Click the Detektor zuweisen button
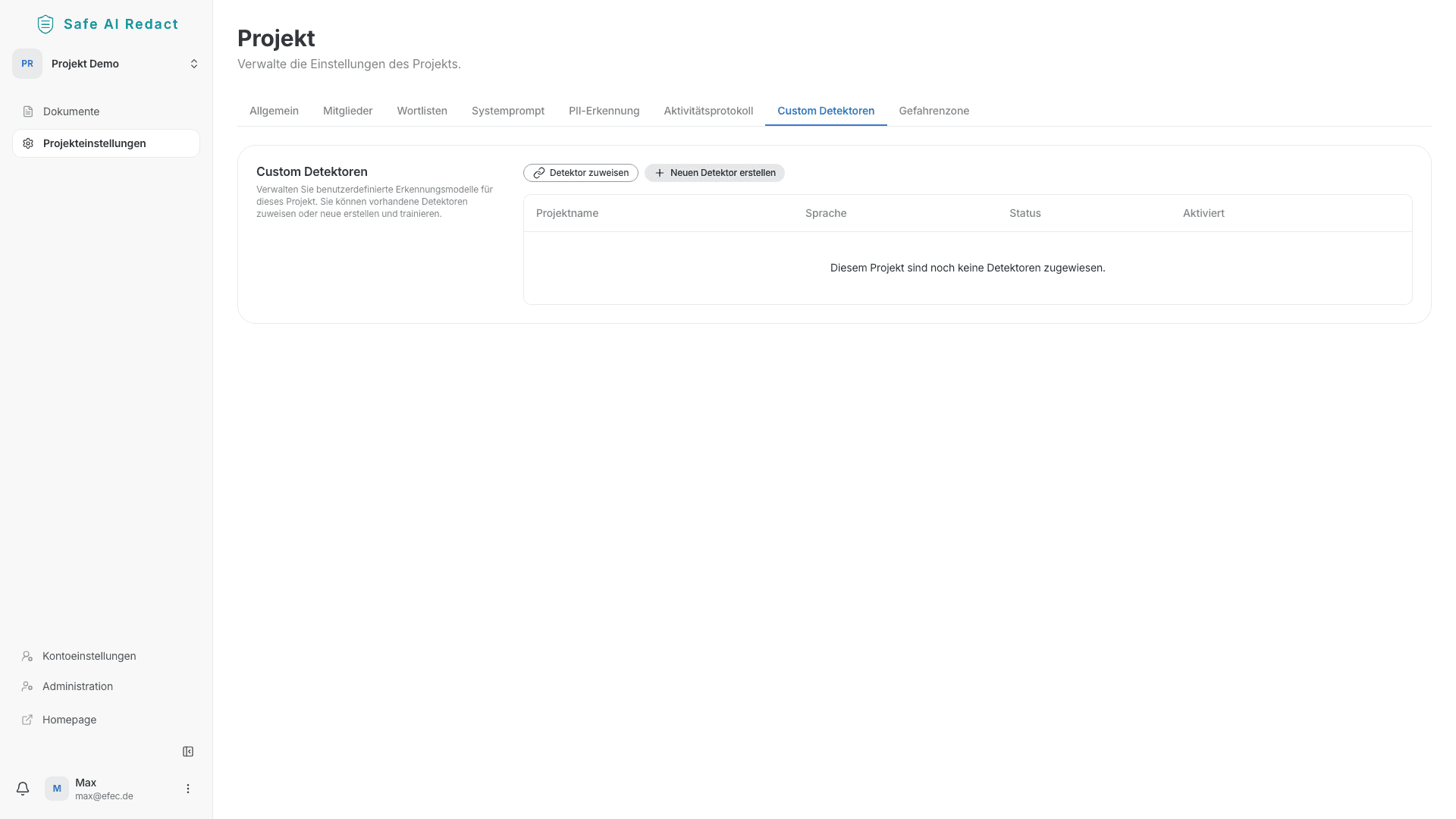This screenshot has height=819, width=1456. pos(580,173)
